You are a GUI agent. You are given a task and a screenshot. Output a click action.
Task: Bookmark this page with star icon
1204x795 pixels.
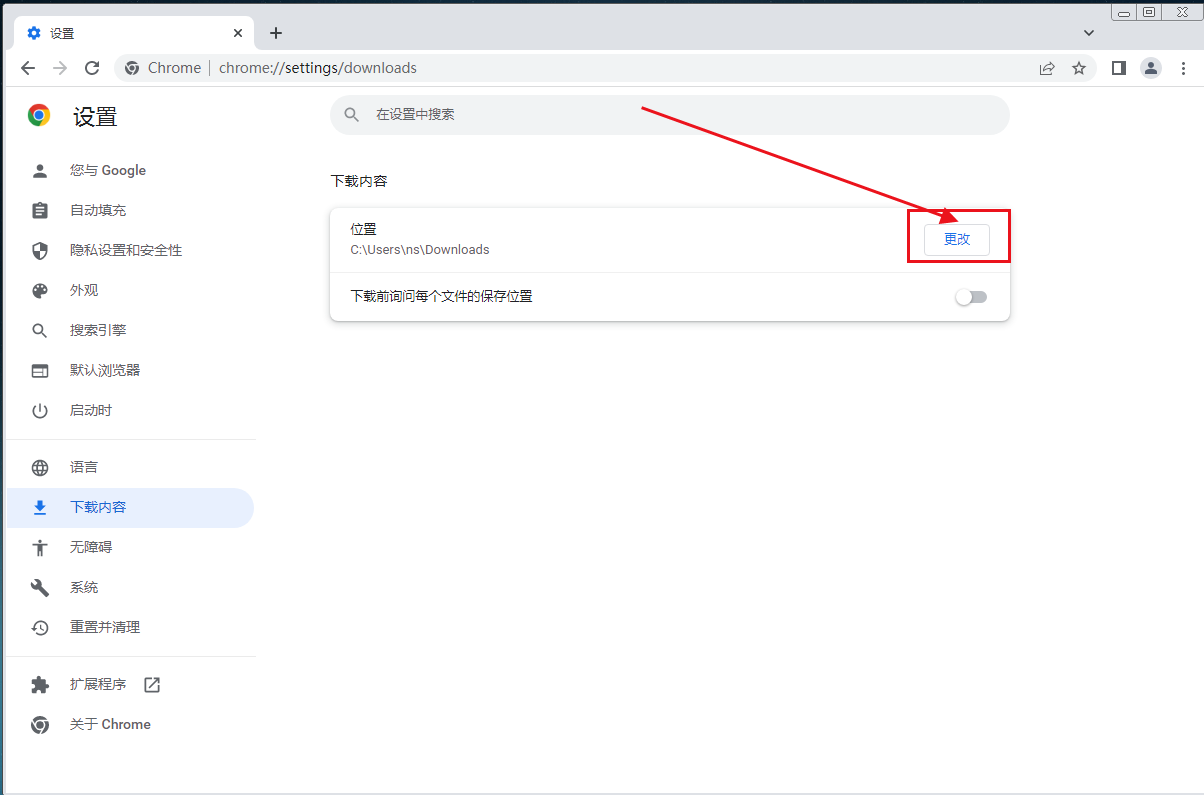1079,68
